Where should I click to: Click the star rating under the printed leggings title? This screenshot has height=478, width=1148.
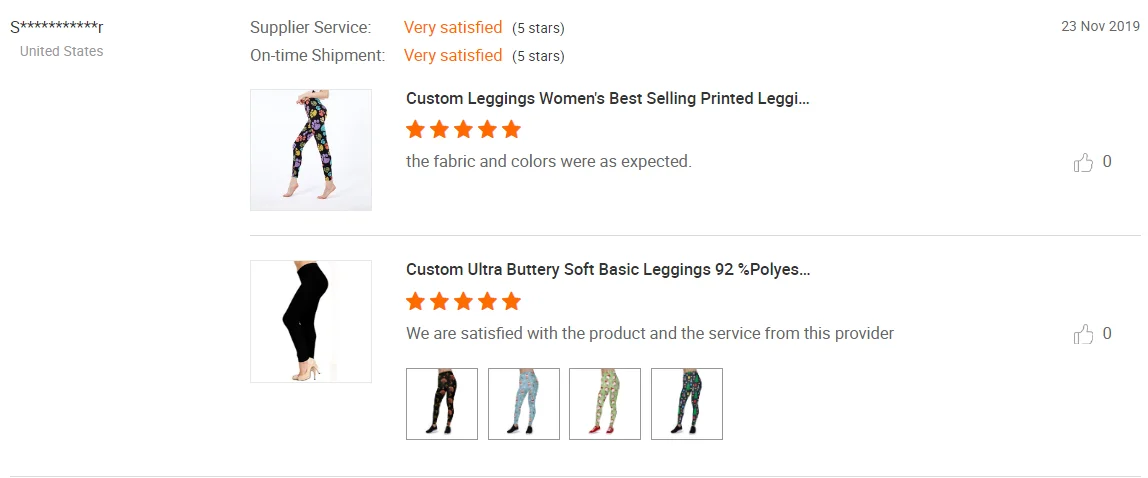click(463, 130)
